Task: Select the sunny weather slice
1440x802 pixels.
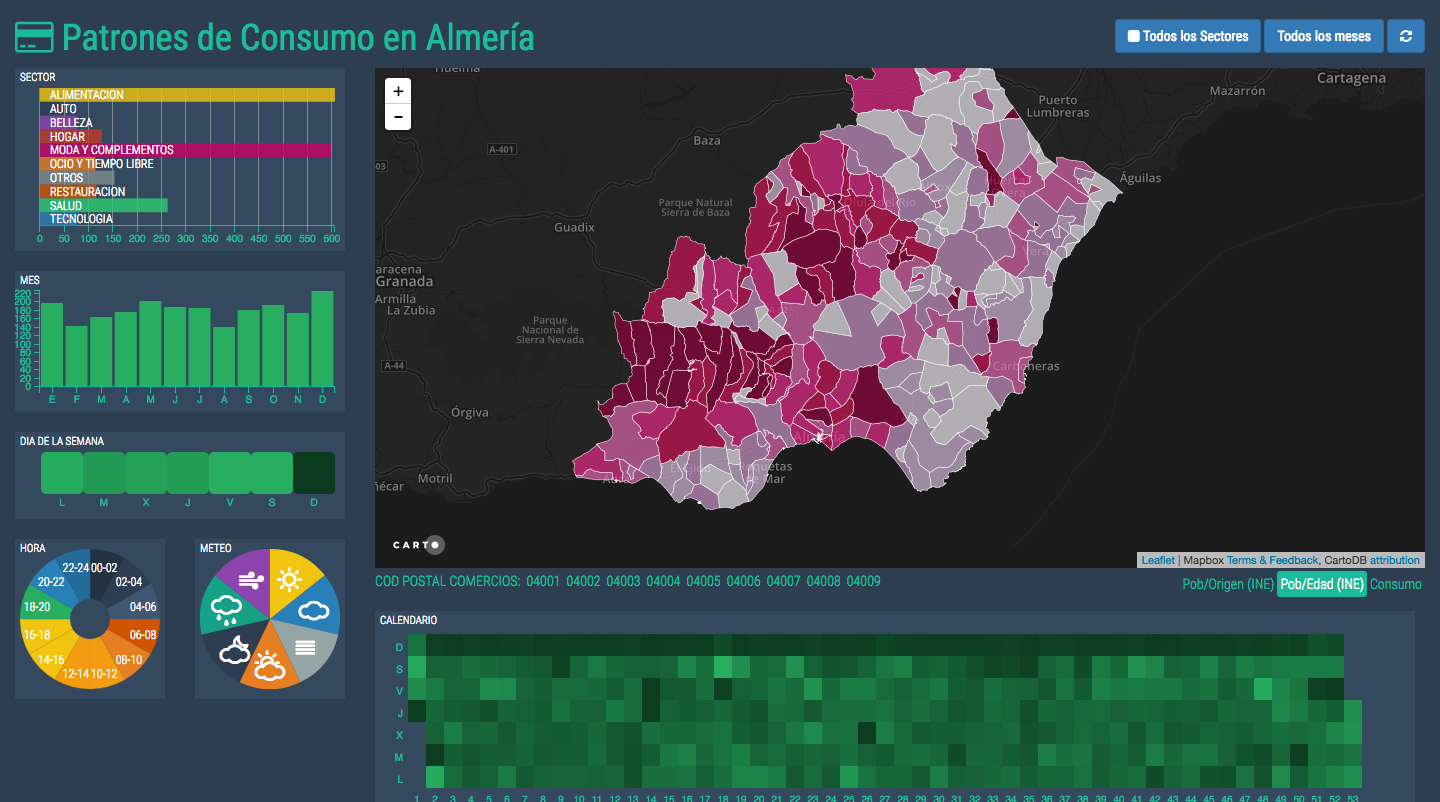Action: click(x=290, y=578)
